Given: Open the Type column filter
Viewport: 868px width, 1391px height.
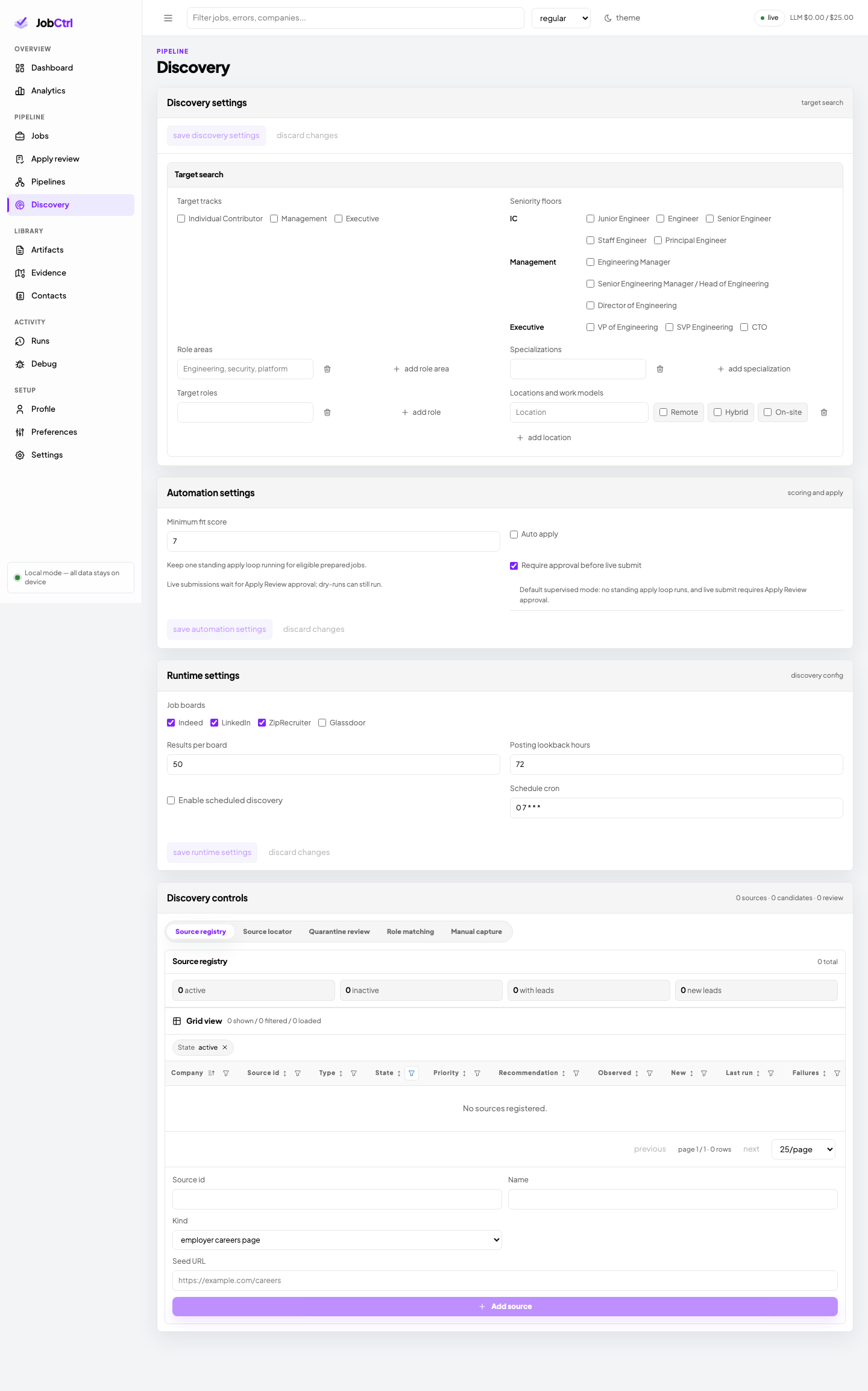Looking at the screenshot, I should 354,1073.
